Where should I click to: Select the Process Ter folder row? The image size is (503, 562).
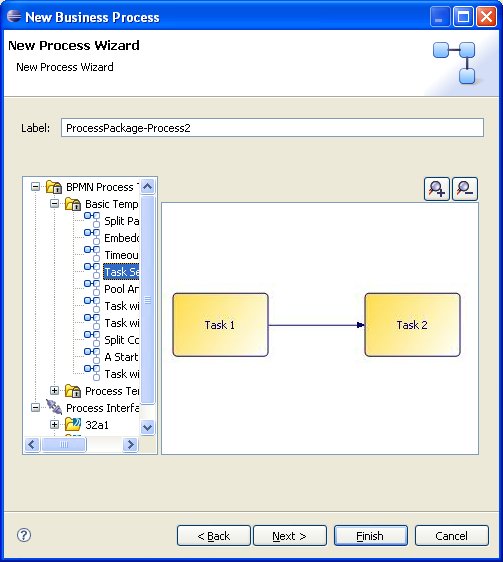point(112,391)
